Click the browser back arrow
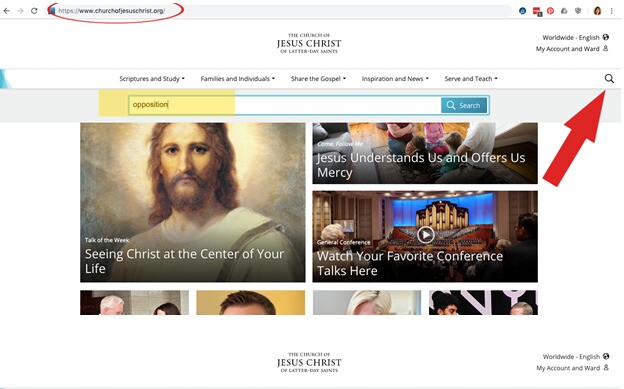Viewport: 624px width, 389px height. 7,11
